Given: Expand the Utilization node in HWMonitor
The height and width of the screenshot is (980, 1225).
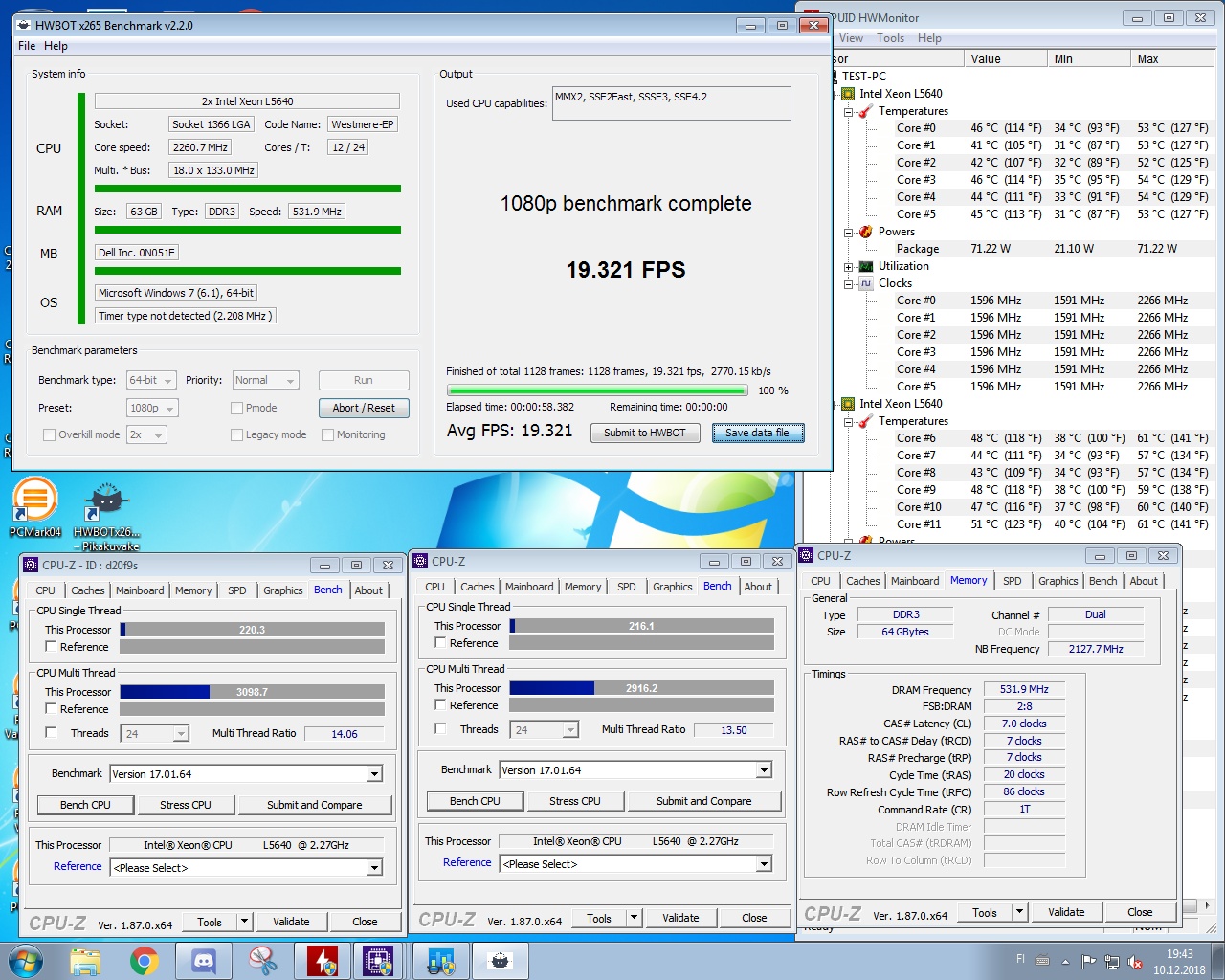Looking at the screenshot, I should [x=848, y=267].
